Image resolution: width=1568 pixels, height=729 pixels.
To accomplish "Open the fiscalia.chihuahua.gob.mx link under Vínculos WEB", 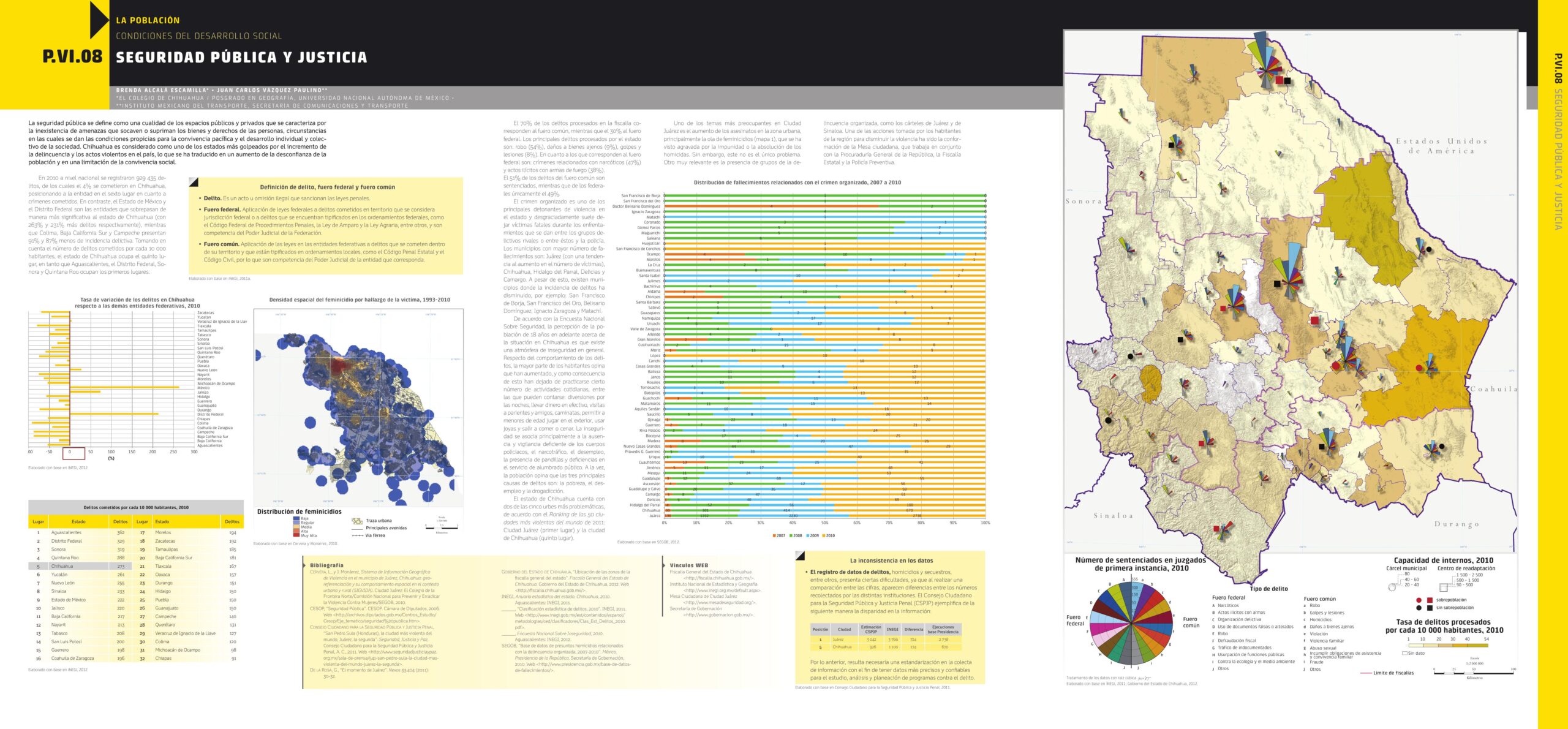I will point(718,578).
